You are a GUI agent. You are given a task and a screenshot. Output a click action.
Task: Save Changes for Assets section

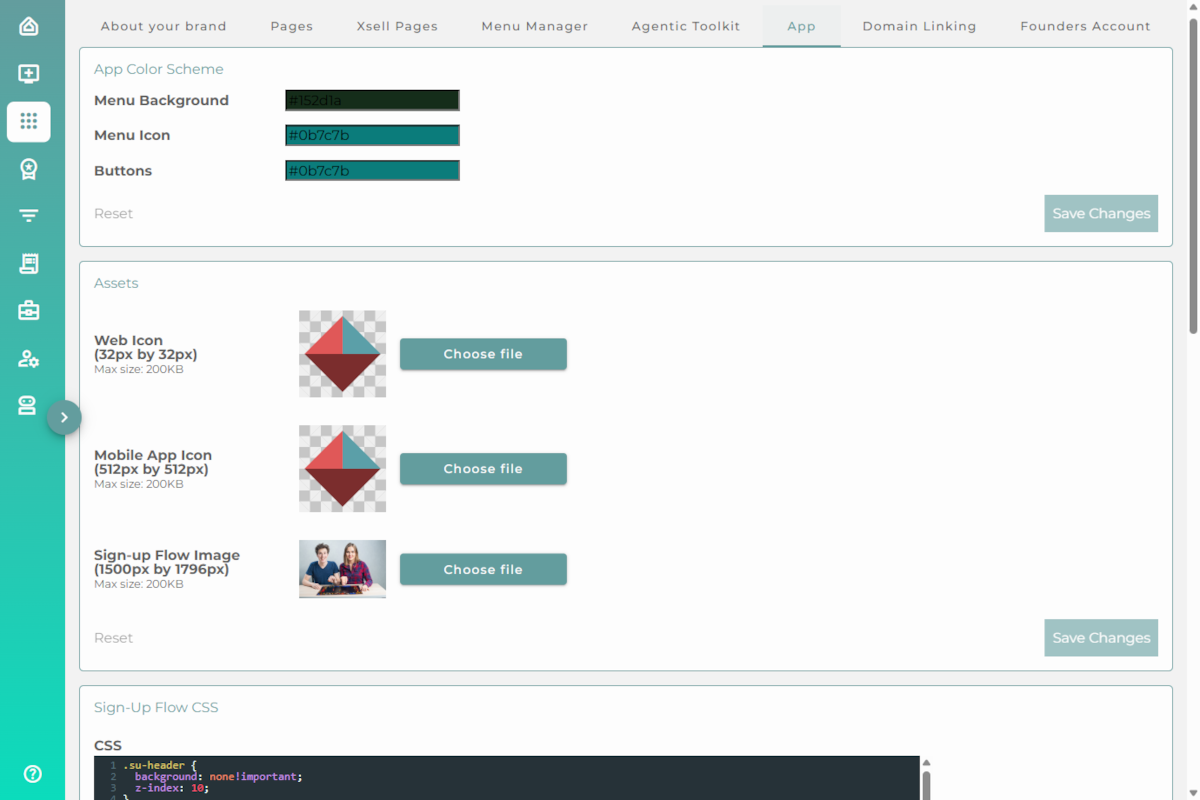pyautogui.click(x=1101, y=638)
